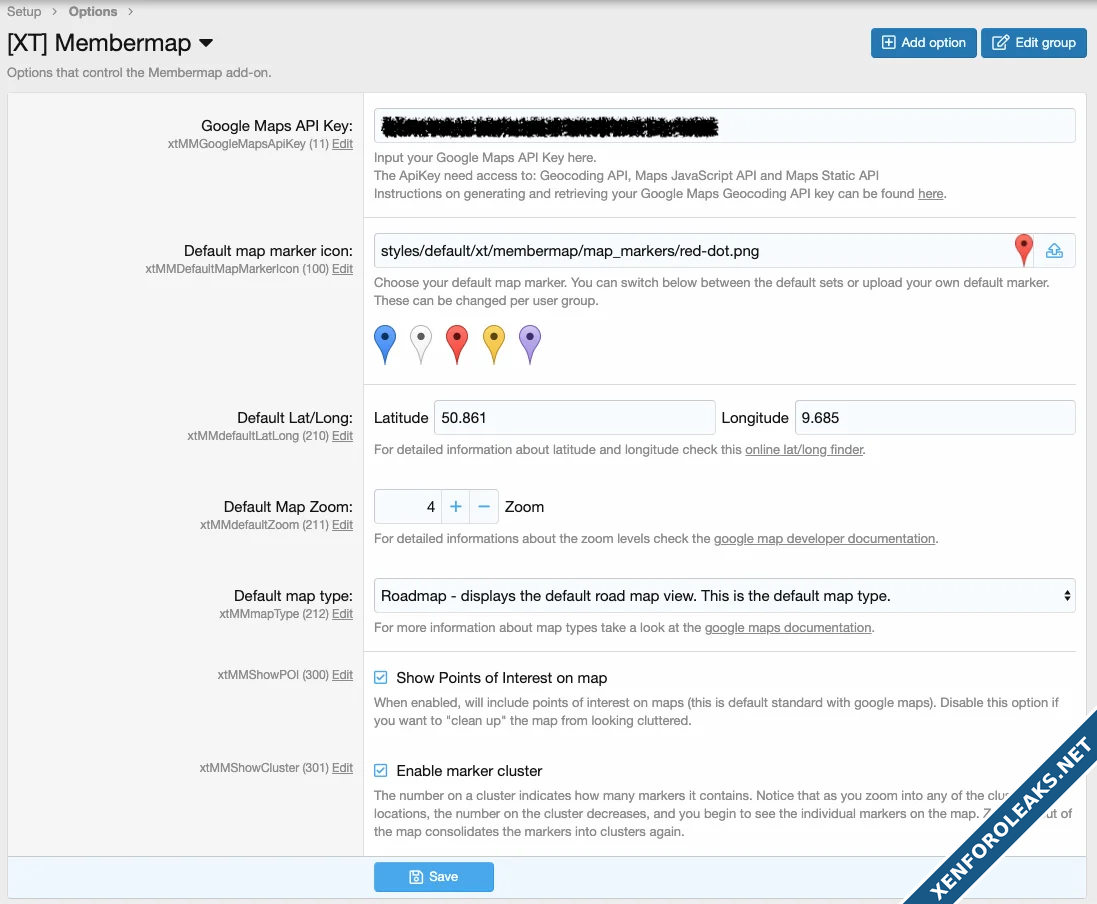Pick the yellow map marker icon

pos(493,342)
